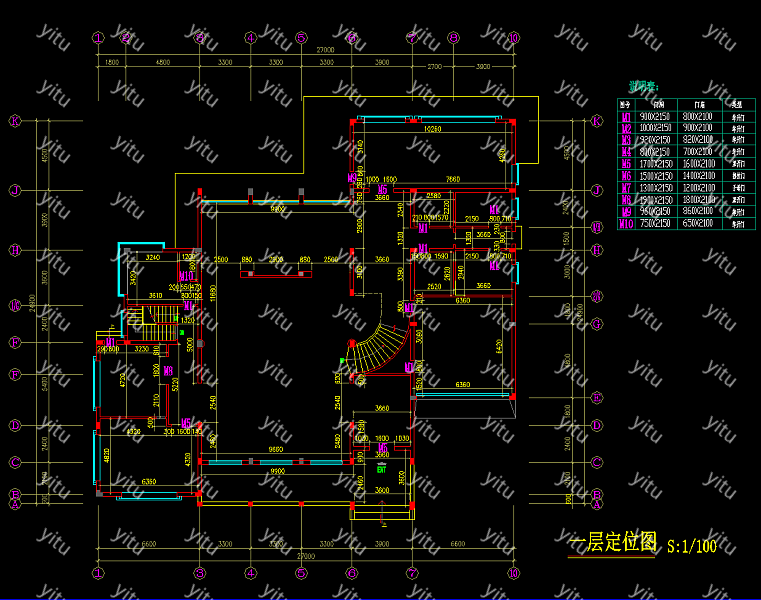Select the green EXIT label at the entrance

coord(381,468)
